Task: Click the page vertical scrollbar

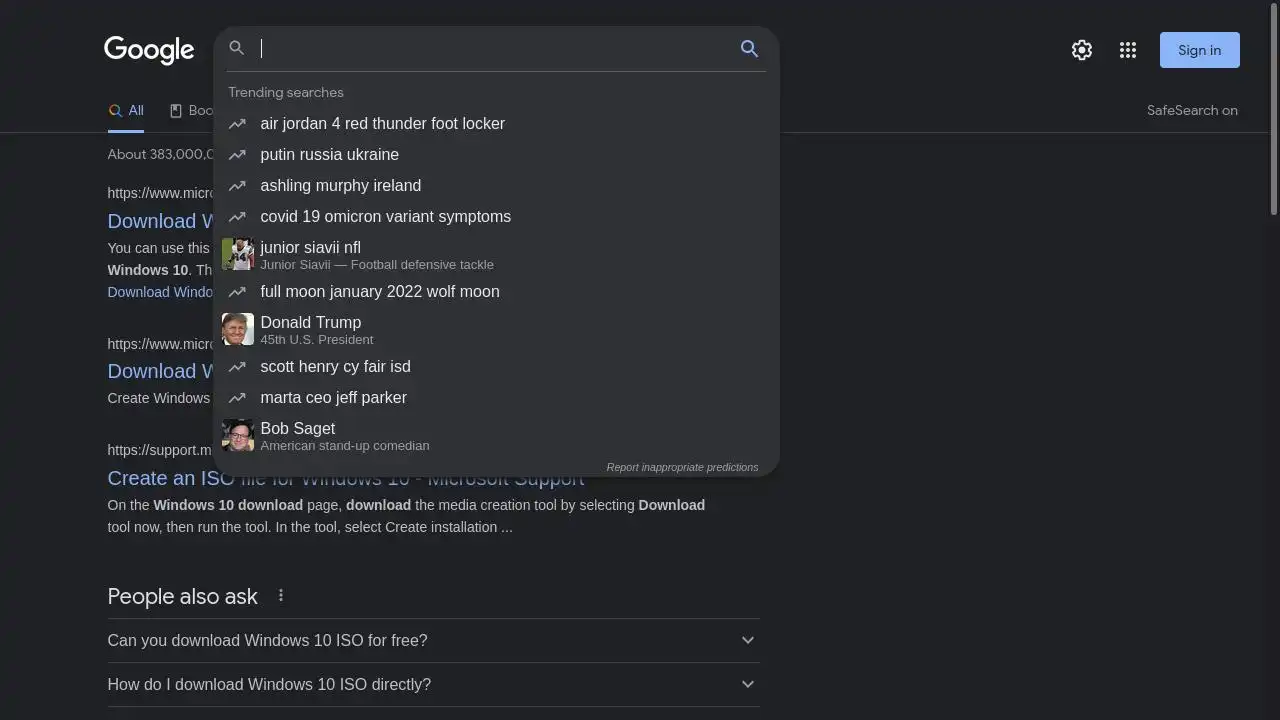Action: click(x=1273, y=110)
